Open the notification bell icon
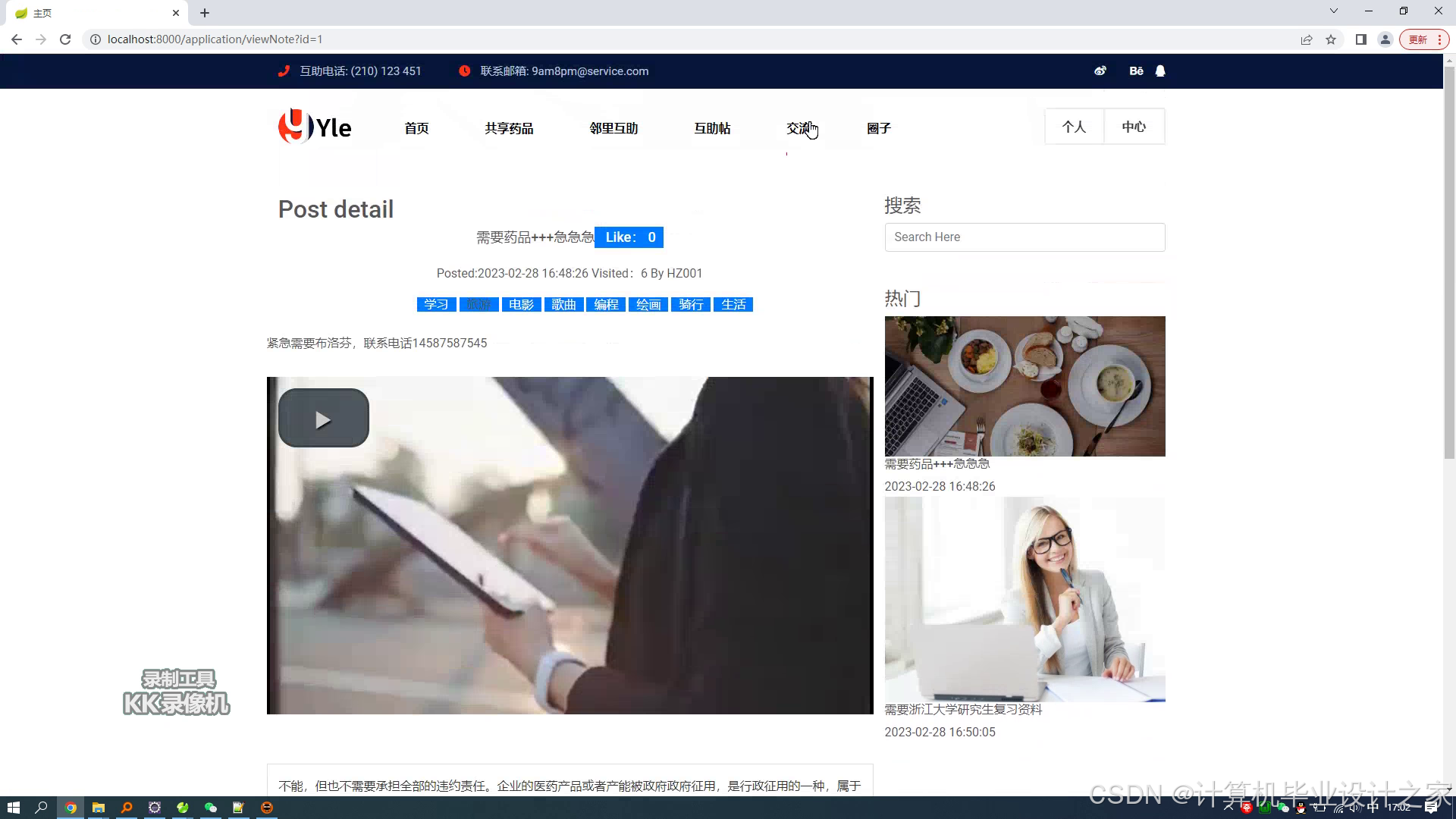The height and width of the screenshot is (819, 1456). tap(1160, 71)
